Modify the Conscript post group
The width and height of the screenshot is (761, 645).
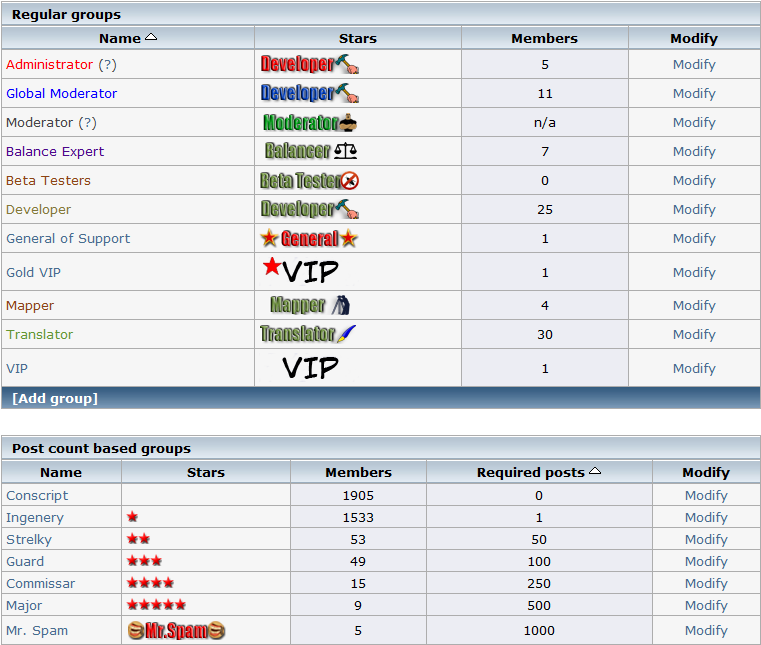(x=706, y=496)
